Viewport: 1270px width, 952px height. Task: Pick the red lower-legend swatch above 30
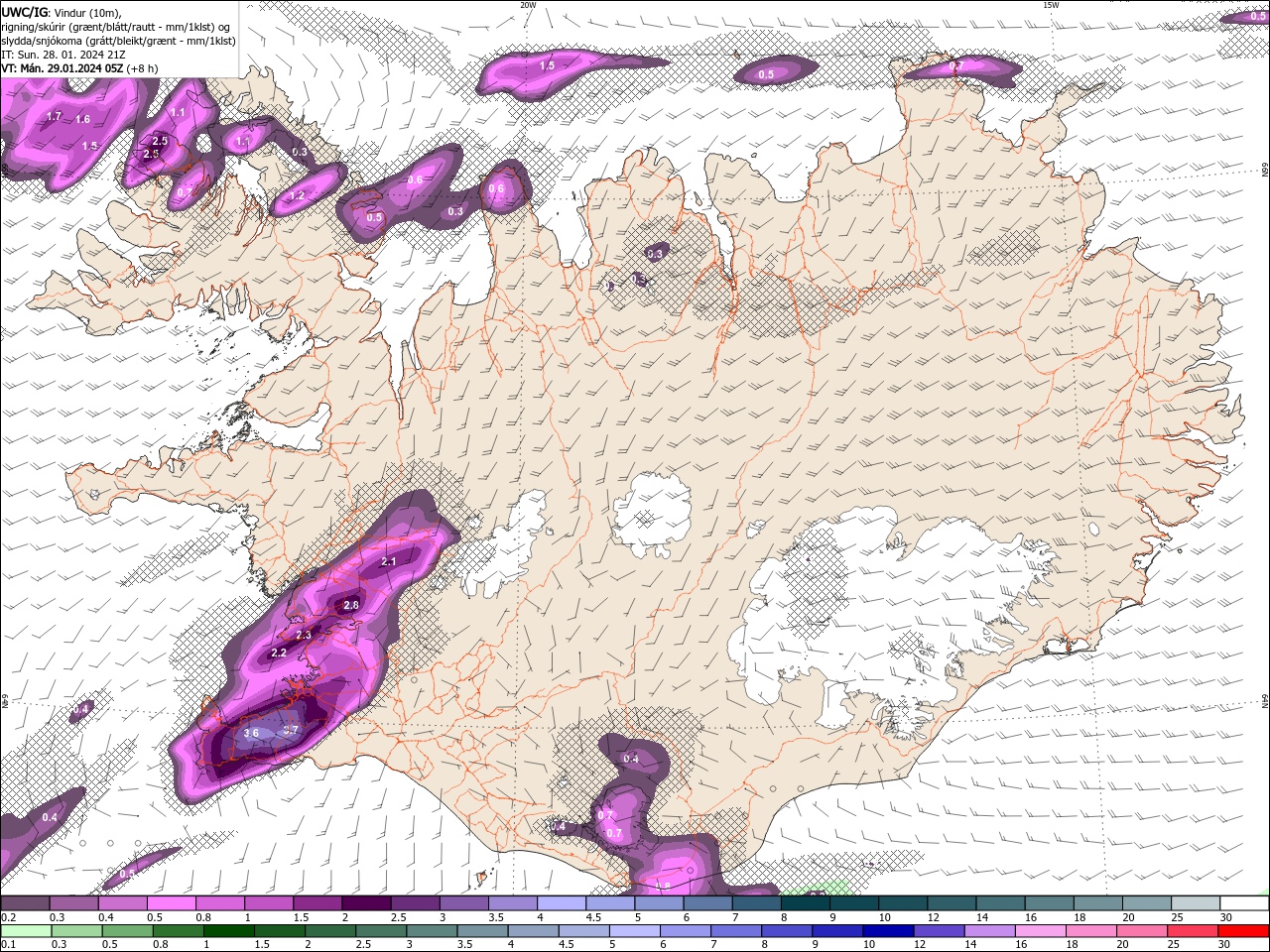tap(1243, 931)
